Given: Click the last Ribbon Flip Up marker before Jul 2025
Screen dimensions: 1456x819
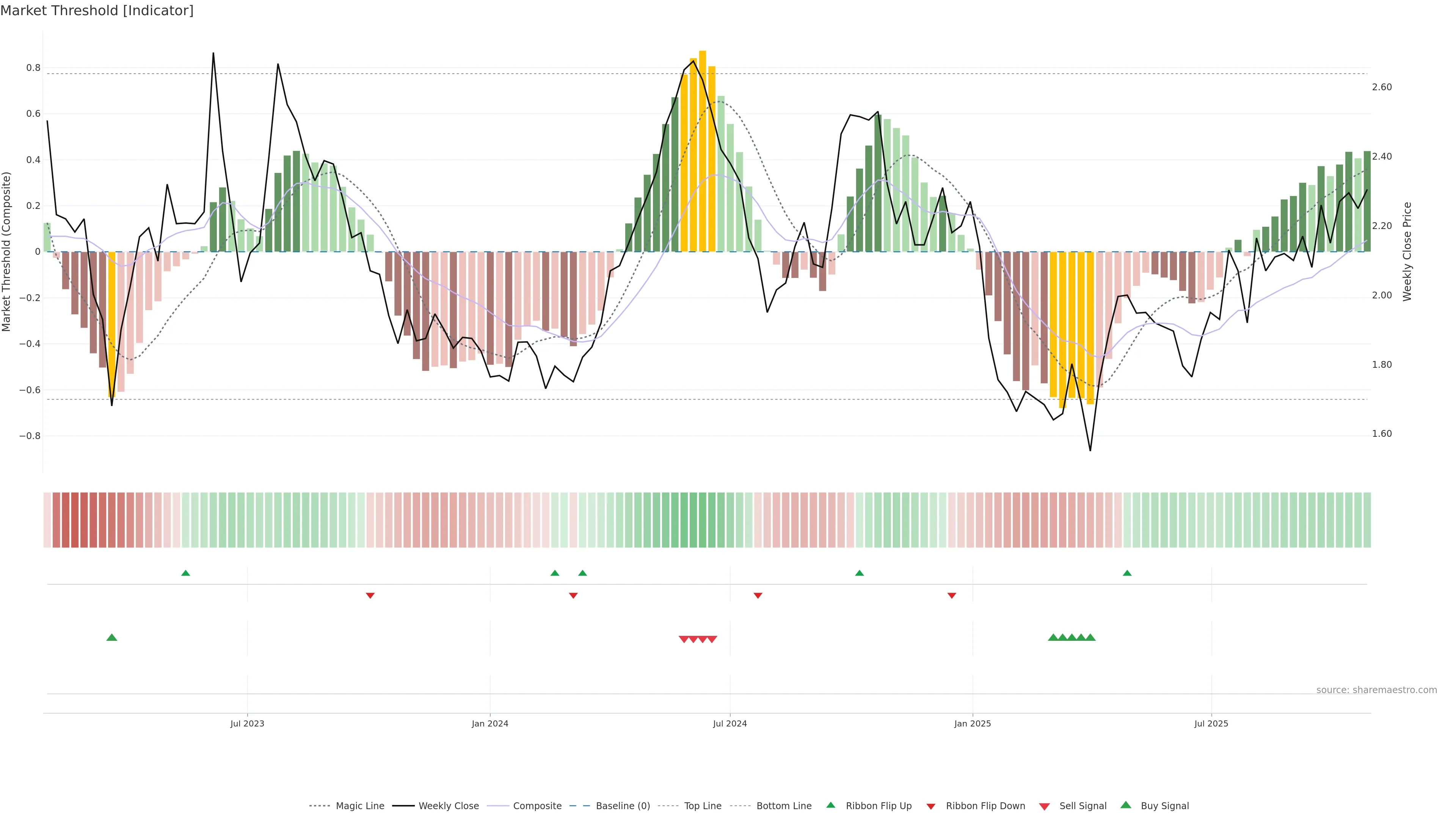Looking at the screenshot, I should coord(1127,573).
